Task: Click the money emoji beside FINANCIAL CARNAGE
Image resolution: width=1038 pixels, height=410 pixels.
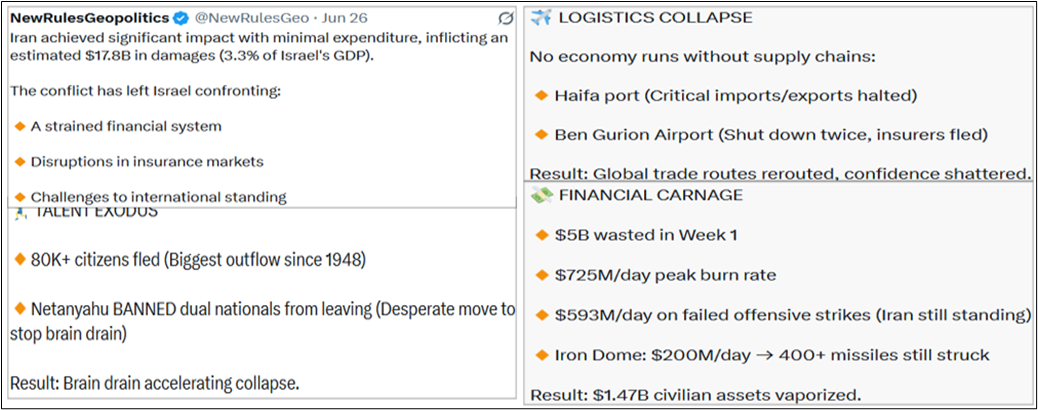Action: tap(542, 195)
